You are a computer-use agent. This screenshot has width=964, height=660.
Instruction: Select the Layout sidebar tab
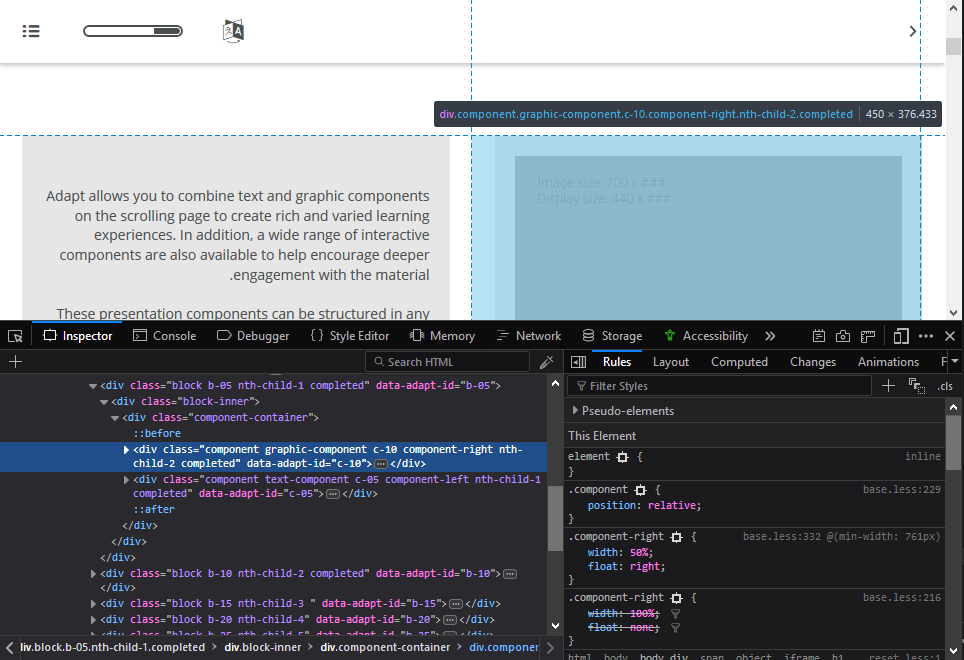pos(671,362)
